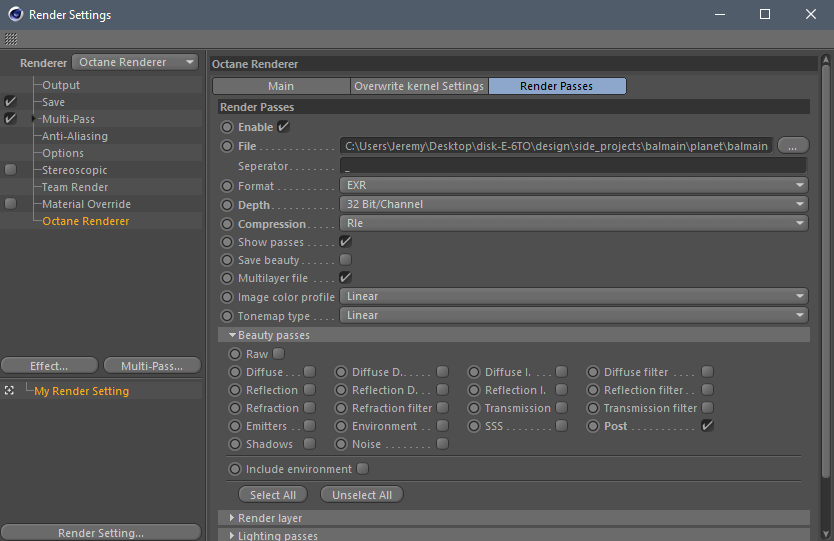Click the grid grip icon below the title bar

pyautogui.click(x=11, y=39)
